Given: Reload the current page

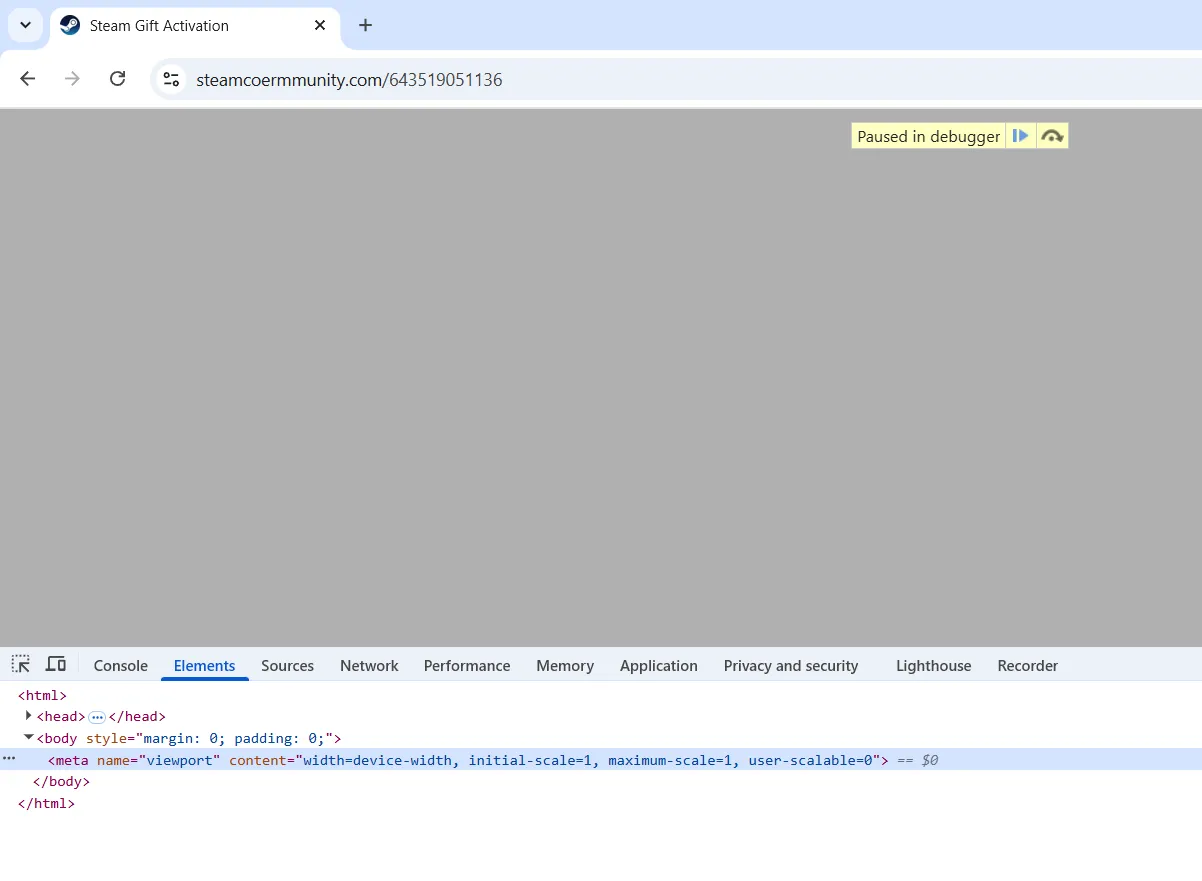Looking at the screenshot, I should [117, 79].
